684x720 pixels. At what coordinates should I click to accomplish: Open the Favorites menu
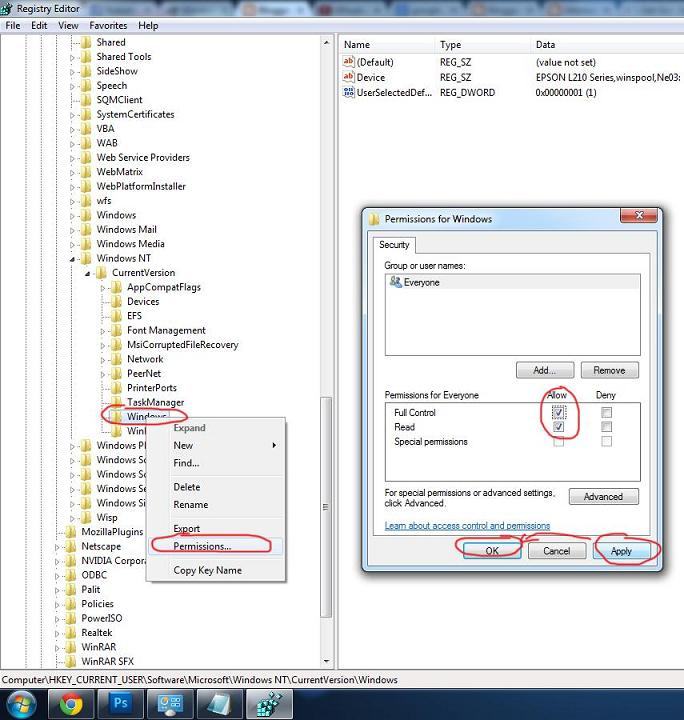pos(108,25)
